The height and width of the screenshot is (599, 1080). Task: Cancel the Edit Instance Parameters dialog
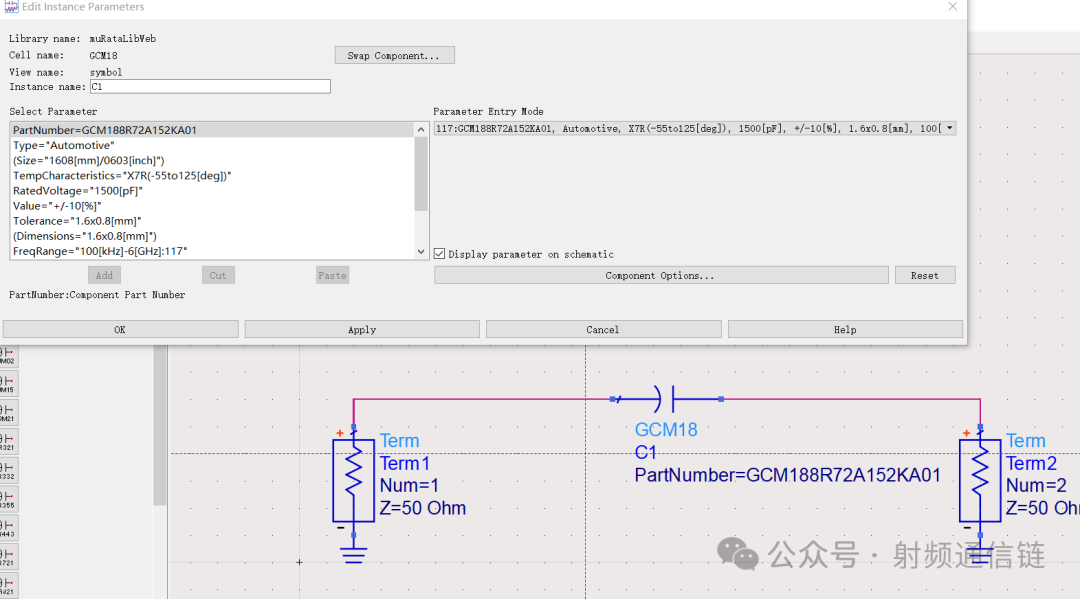click(603, 330)
